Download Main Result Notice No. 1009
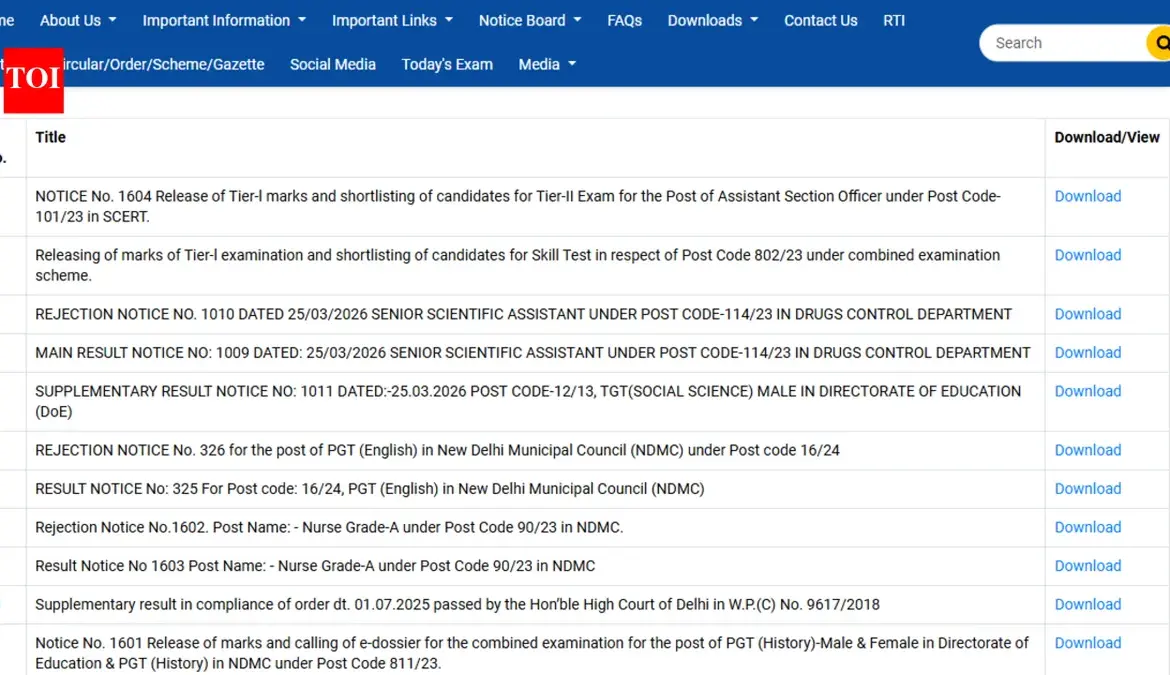This screenshot has height=675, width=1170. pyautogui.click(x=1087, y=353)
